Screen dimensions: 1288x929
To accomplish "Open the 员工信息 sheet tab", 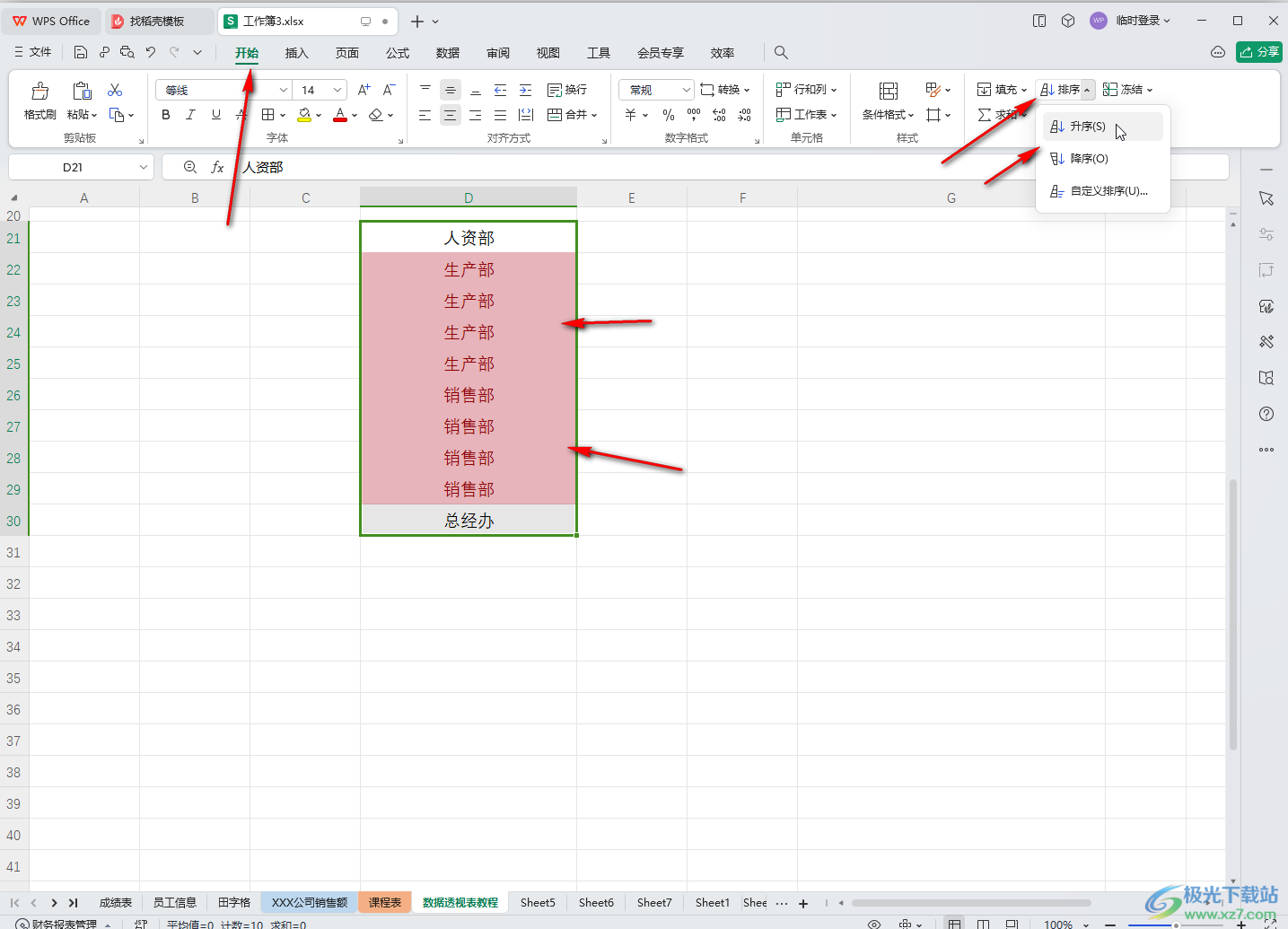I will [175, 902].
